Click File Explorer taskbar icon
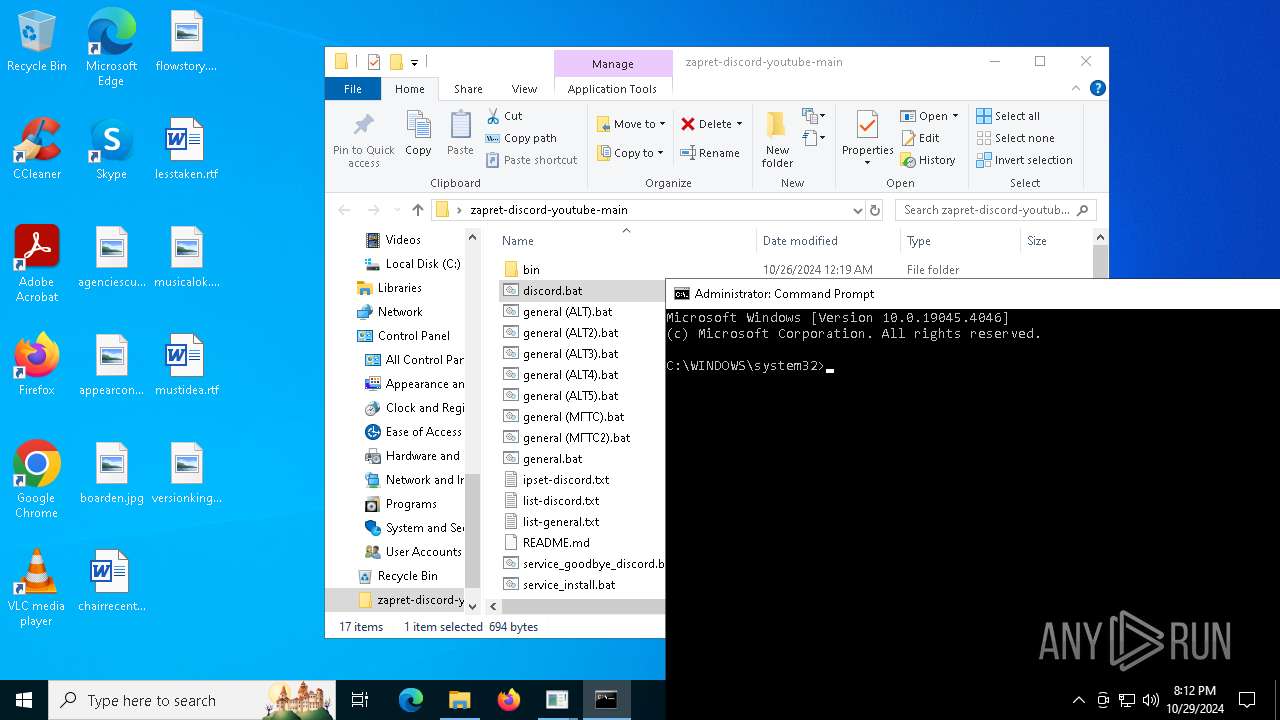 click(460, 700)
